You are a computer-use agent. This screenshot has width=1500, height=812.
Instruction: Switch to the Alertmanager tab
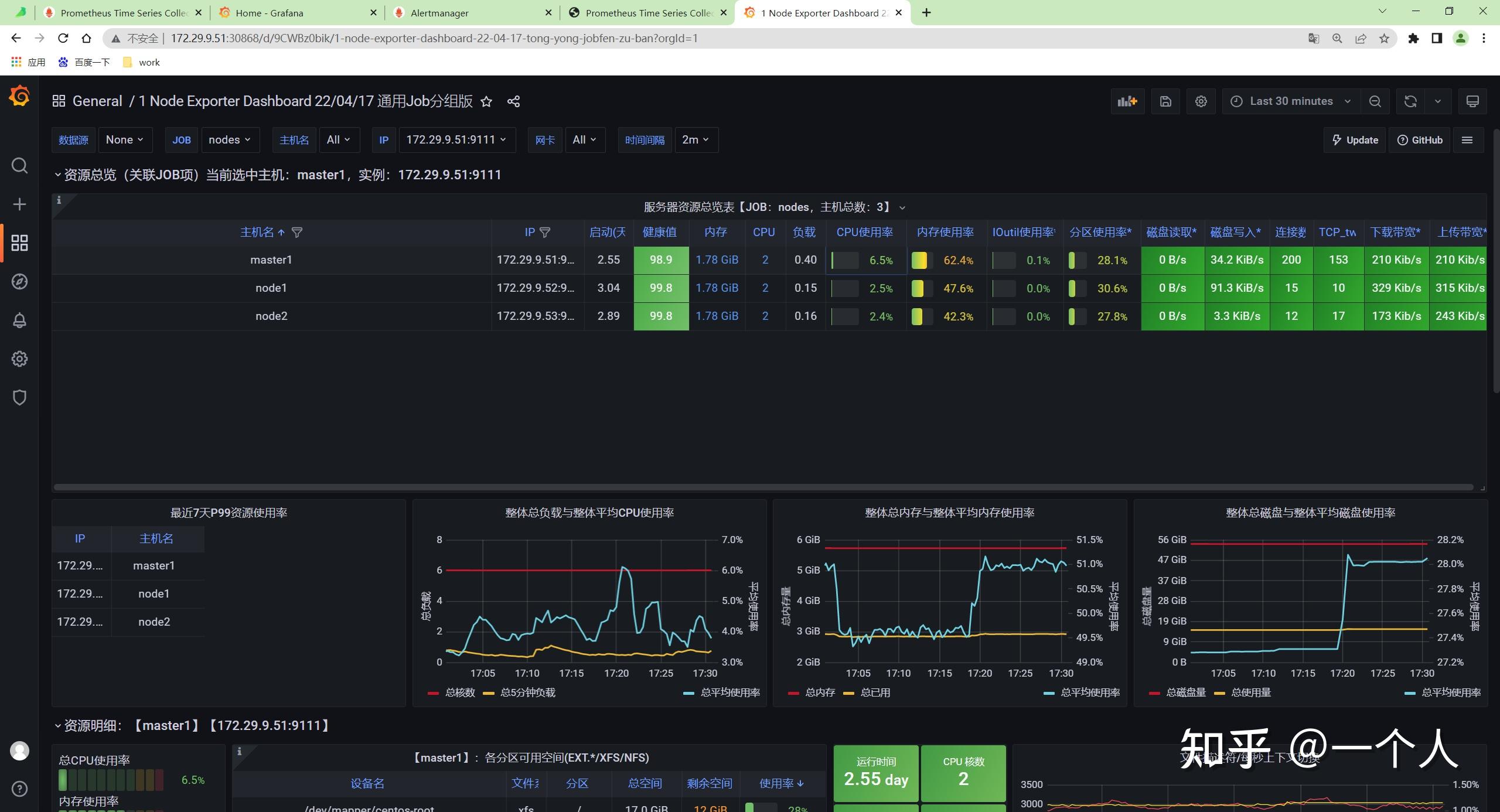tap(473, 12)
